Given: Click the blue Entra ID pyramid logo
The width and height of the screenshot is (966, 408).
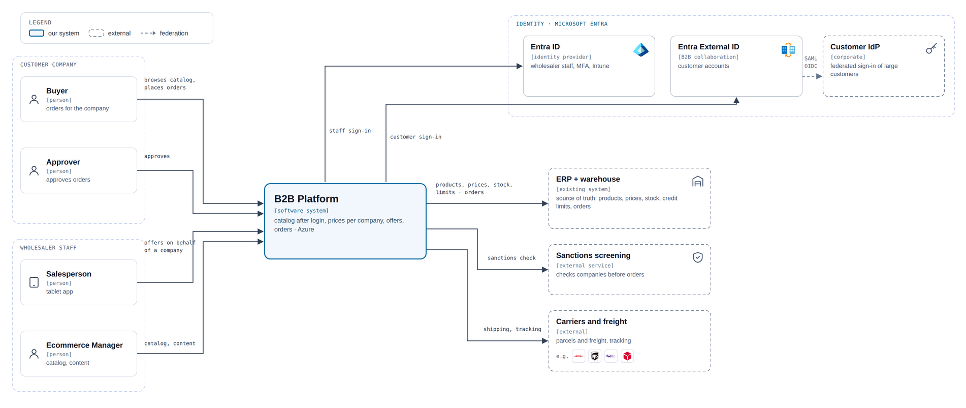Looking at the screenshot, I should click(x=641, y=50).
